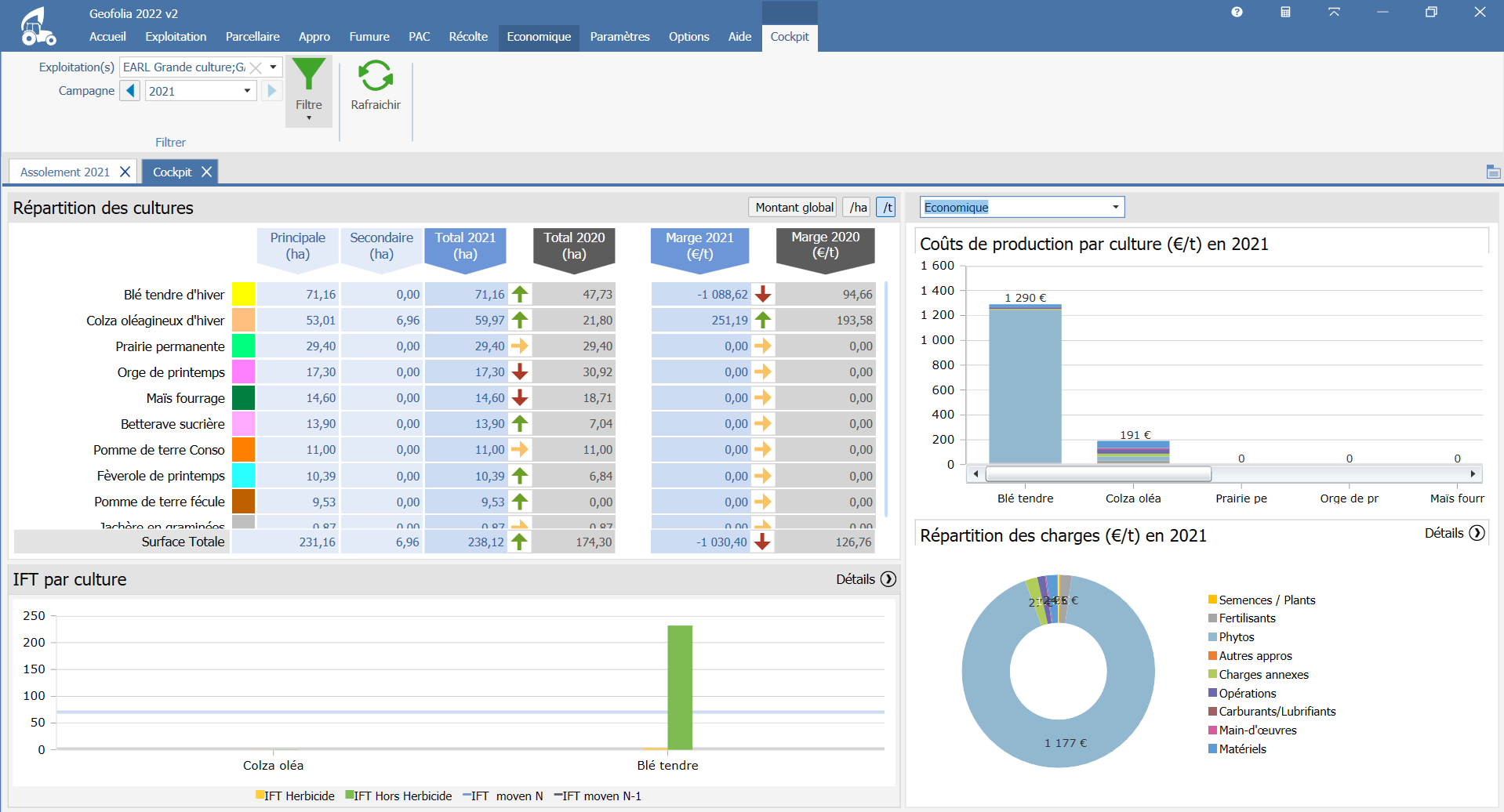Open the Parcellaire menu
This screenshot has height=812, width=1504.
pos(252,37)
